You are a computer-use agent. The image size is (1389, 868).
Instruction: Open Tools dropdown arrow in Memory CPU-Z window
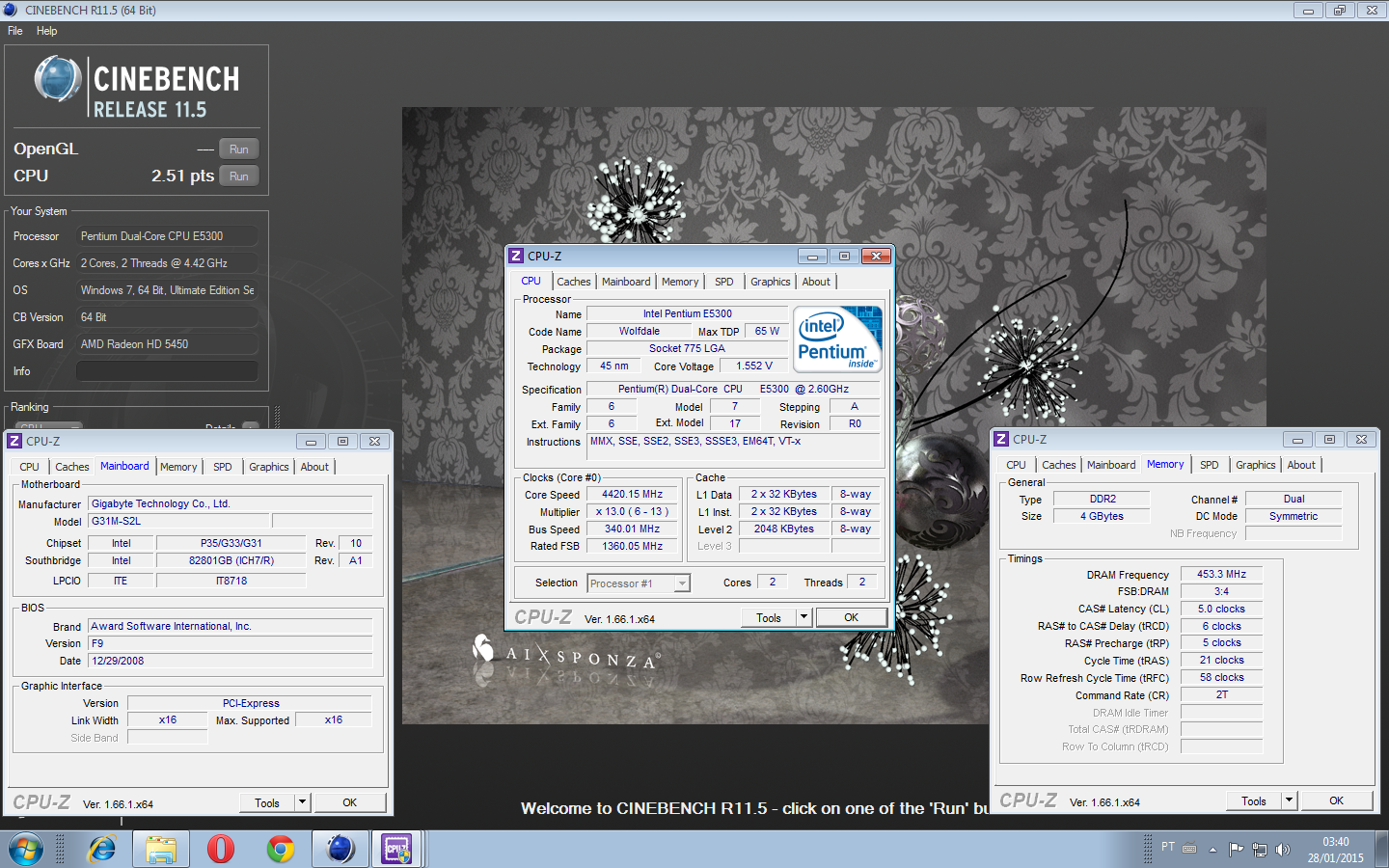1289,800
